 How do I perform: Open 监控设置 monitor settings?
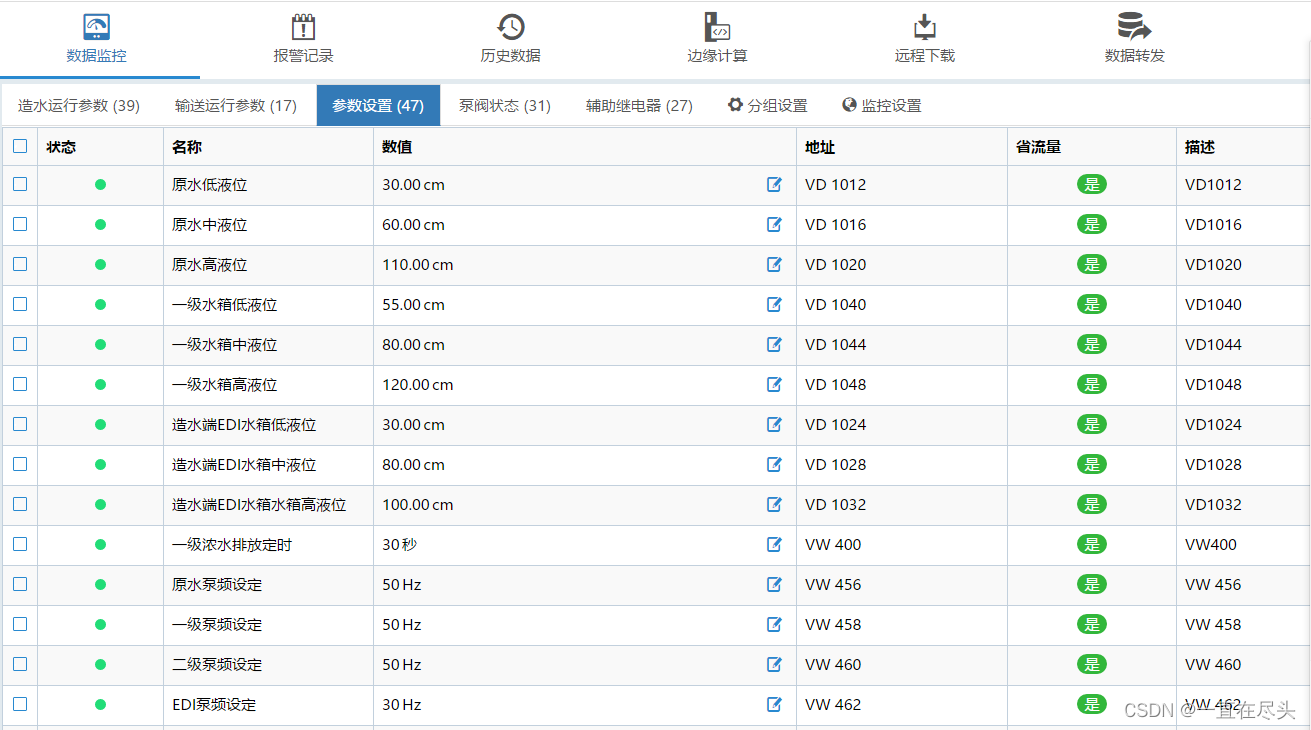pyautogui.click(x=882, y=105)
